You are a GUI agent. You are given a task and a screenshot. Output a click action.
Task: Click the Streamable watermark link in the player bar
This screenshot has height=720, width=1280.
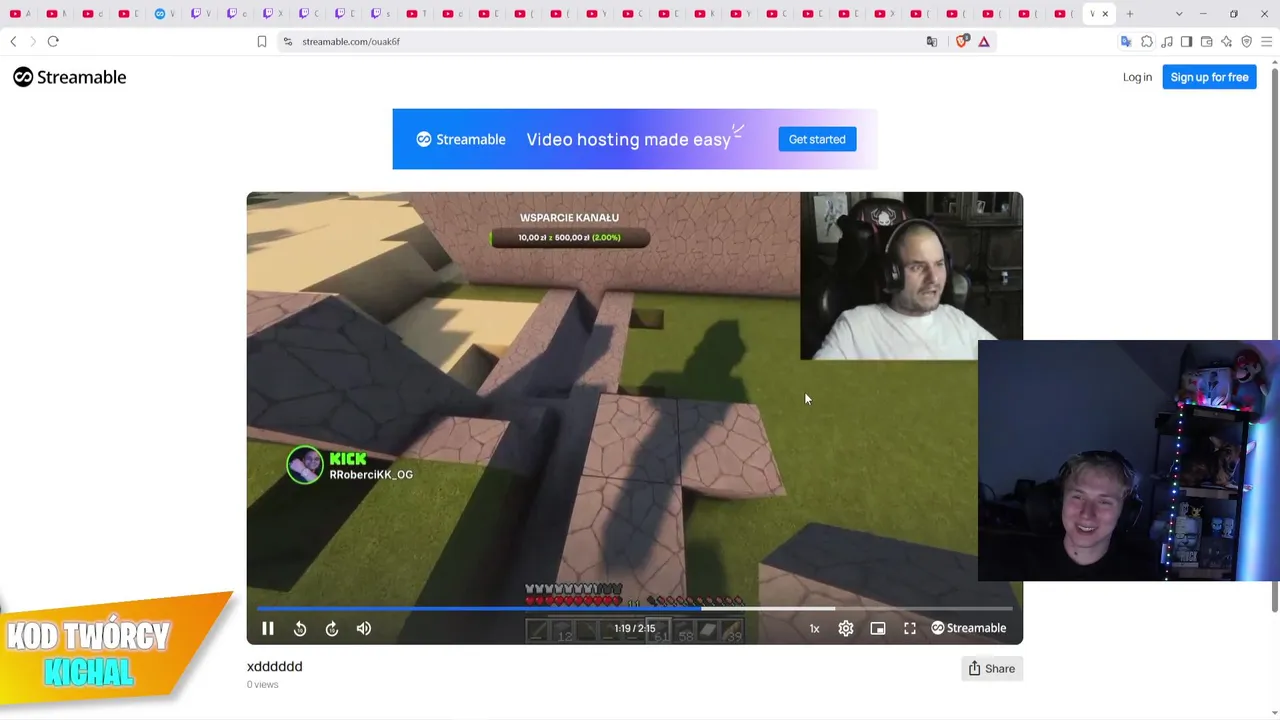pyautogui.click(x=969, y=628)
